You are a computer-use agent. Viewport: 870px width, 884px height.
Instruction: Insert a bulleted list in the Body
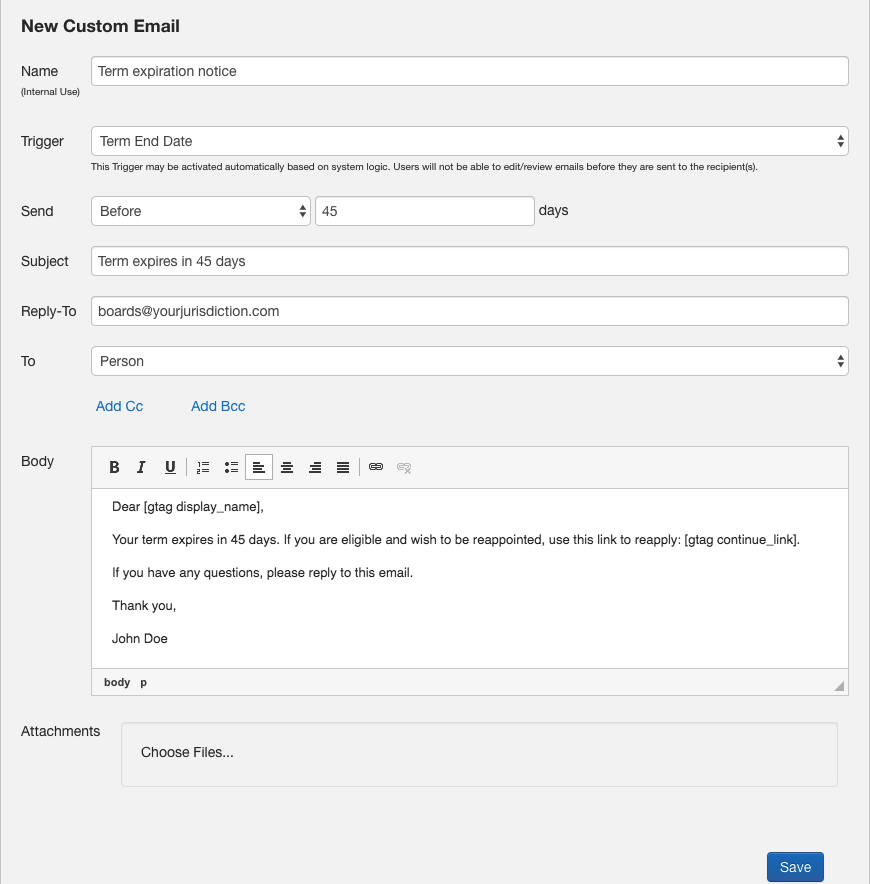pyautogui.click(x=231, y=467)
